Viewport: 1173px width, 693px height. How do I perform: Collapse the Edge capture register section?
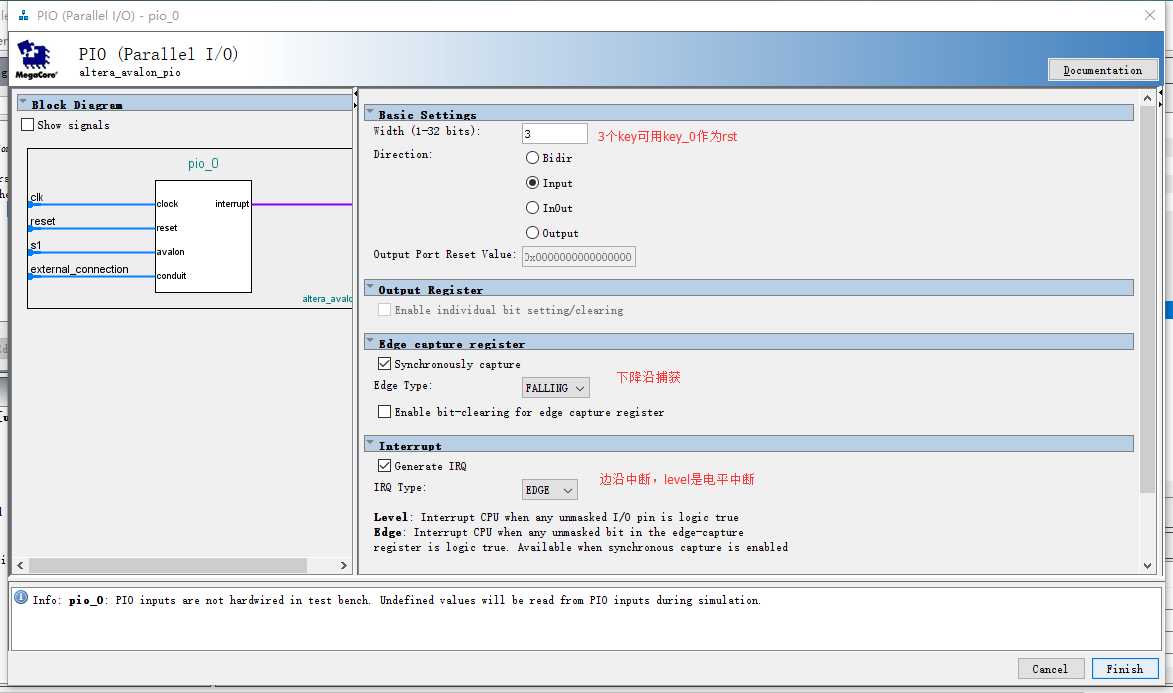tap(370, 342)
